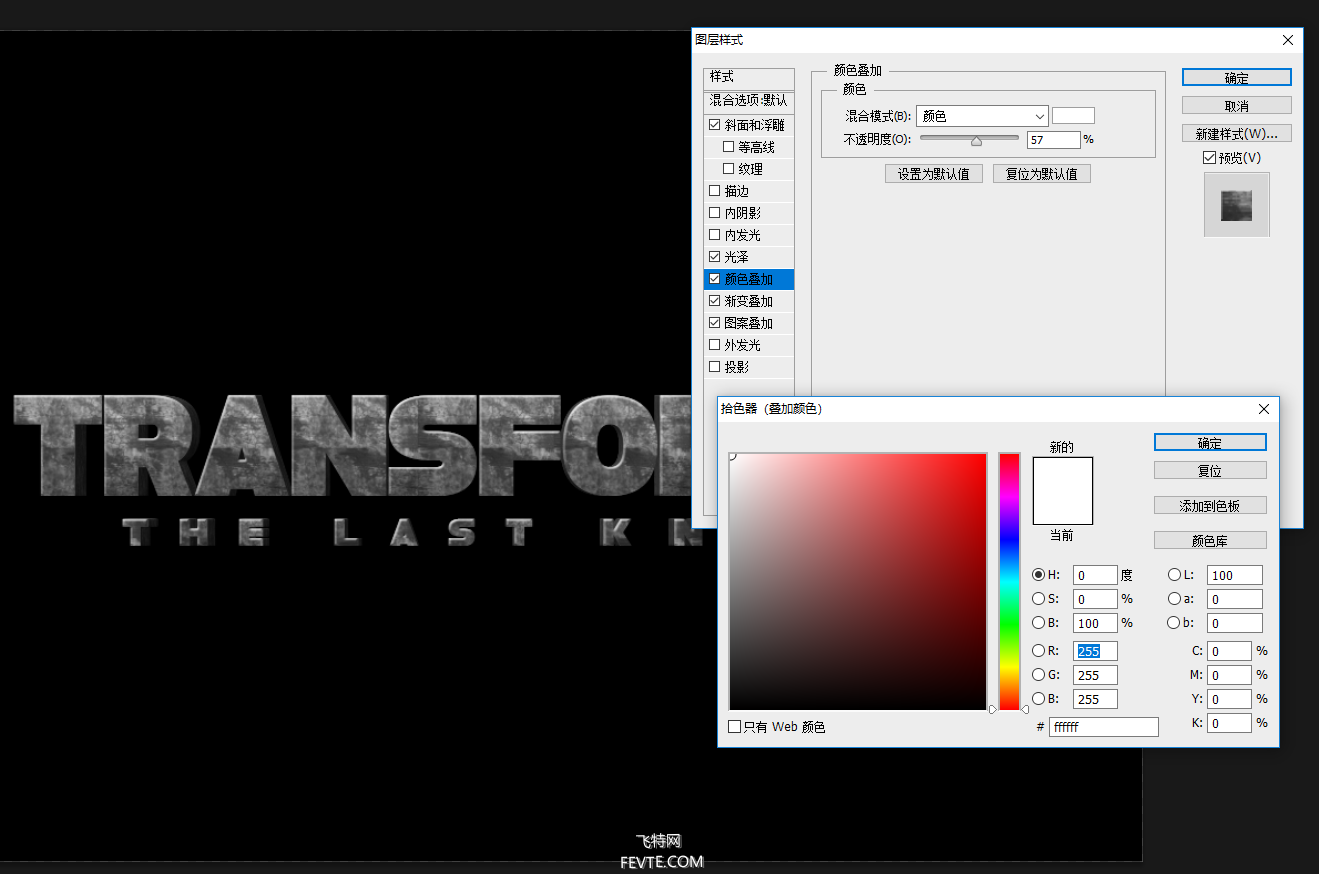Image resolution: width=1319 pixels, height=874 pixels.
Task: Select the 斜面和浮雕 style entry
Action: (x=749, y=125)
